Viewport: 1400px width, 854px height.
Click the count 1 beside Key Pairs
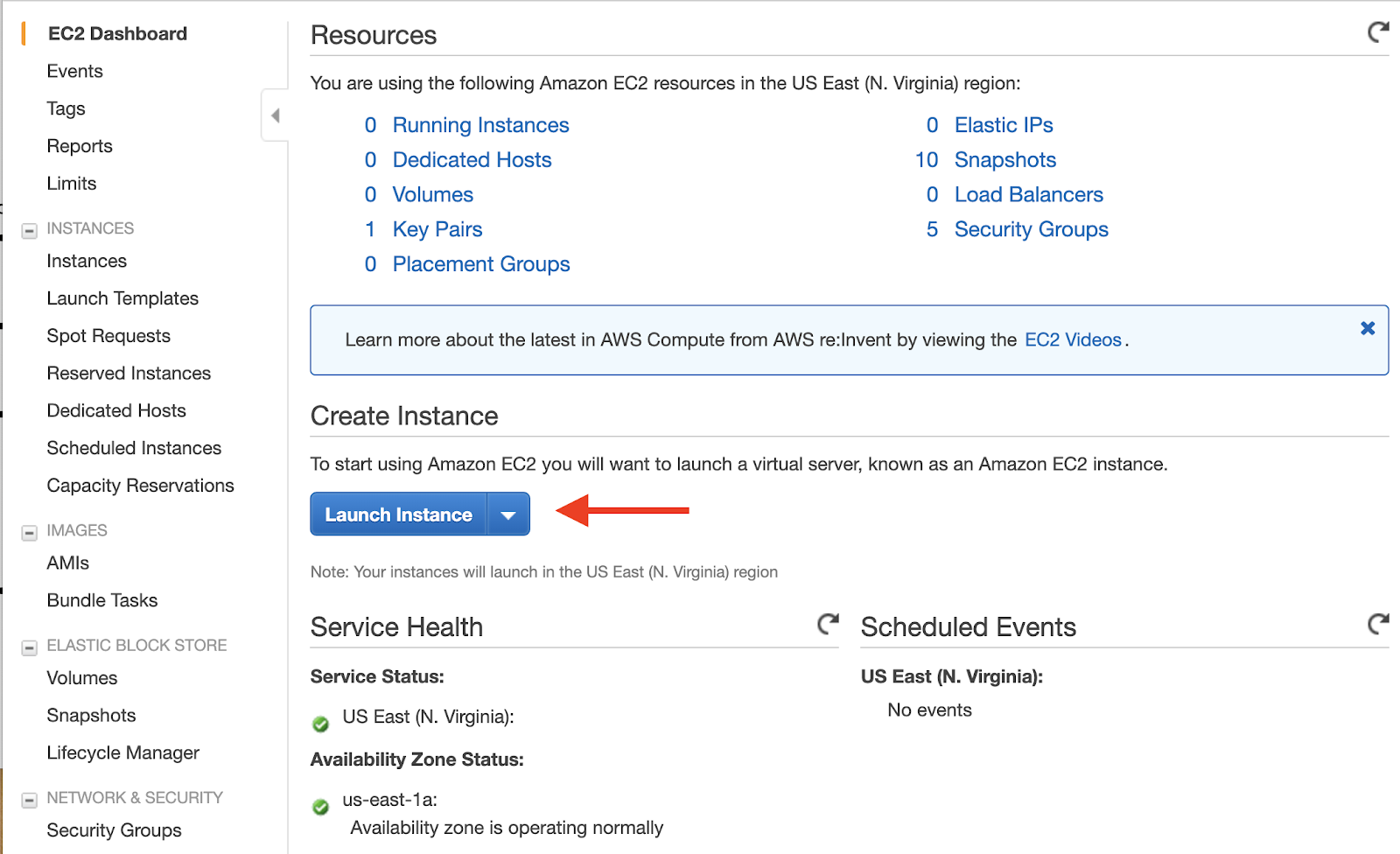tap(370, 229)
